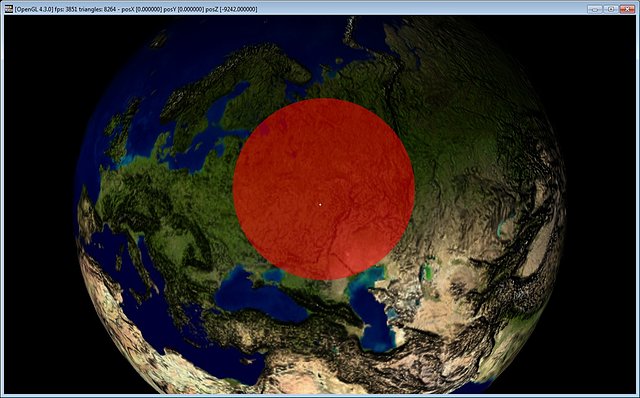Screen dimensions: 640x398
Task: Click the fps and triangles title text
Action: [x=86, y=9]
